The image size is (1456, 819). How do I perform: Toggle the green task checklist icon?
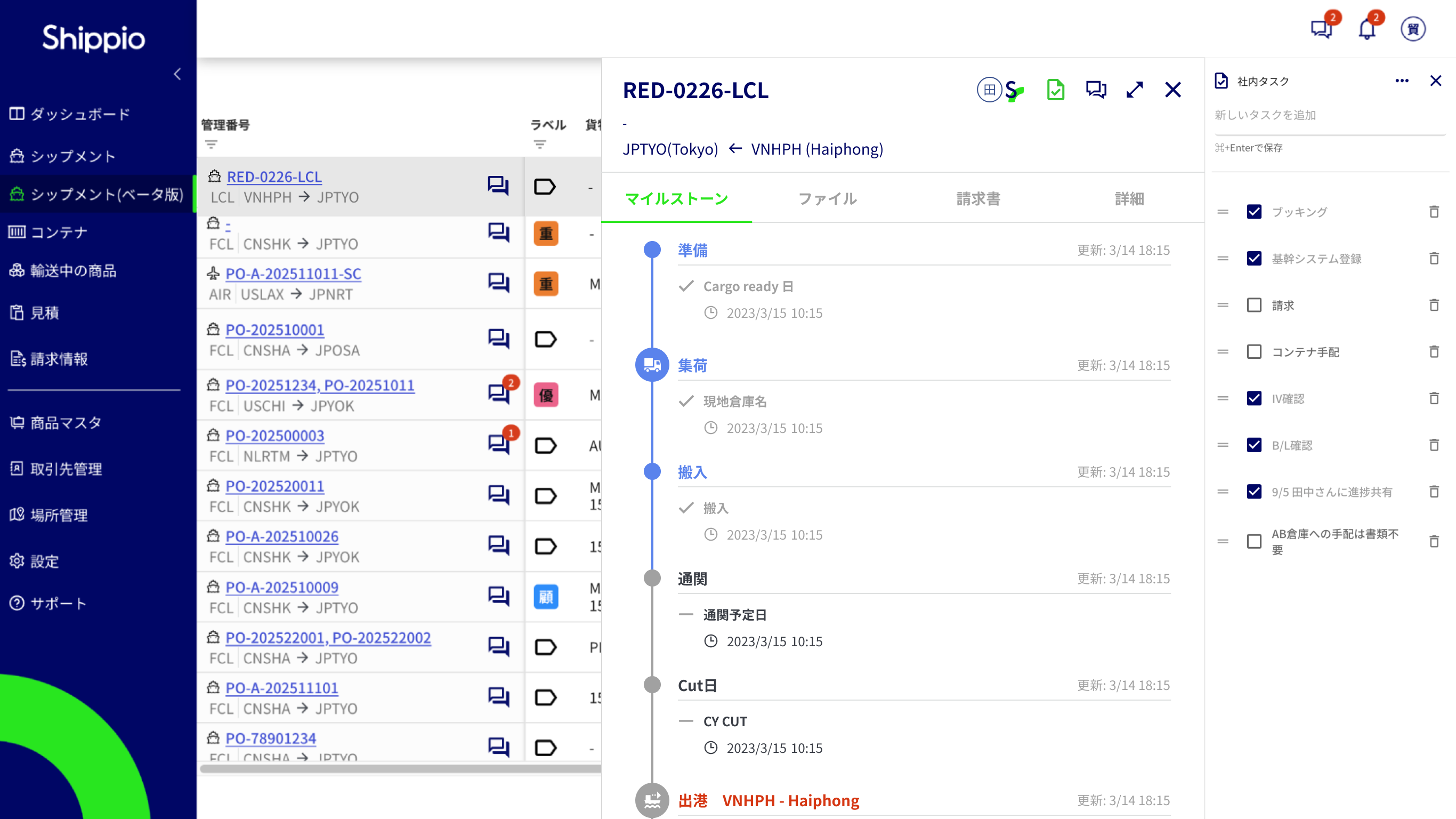(x=1055, y=90)
